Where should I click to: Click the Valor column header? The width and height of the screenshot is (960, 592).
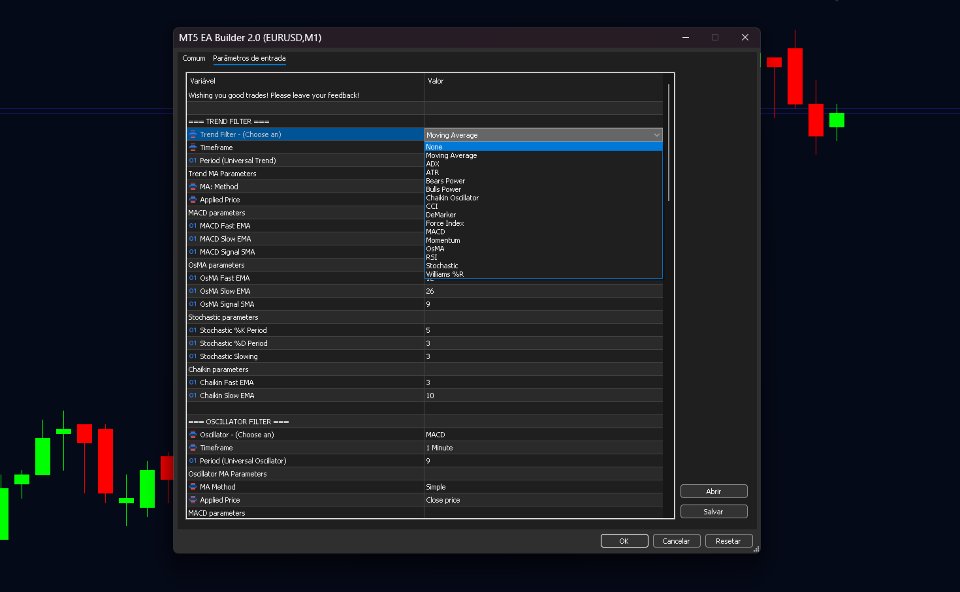tap(543, 81)
